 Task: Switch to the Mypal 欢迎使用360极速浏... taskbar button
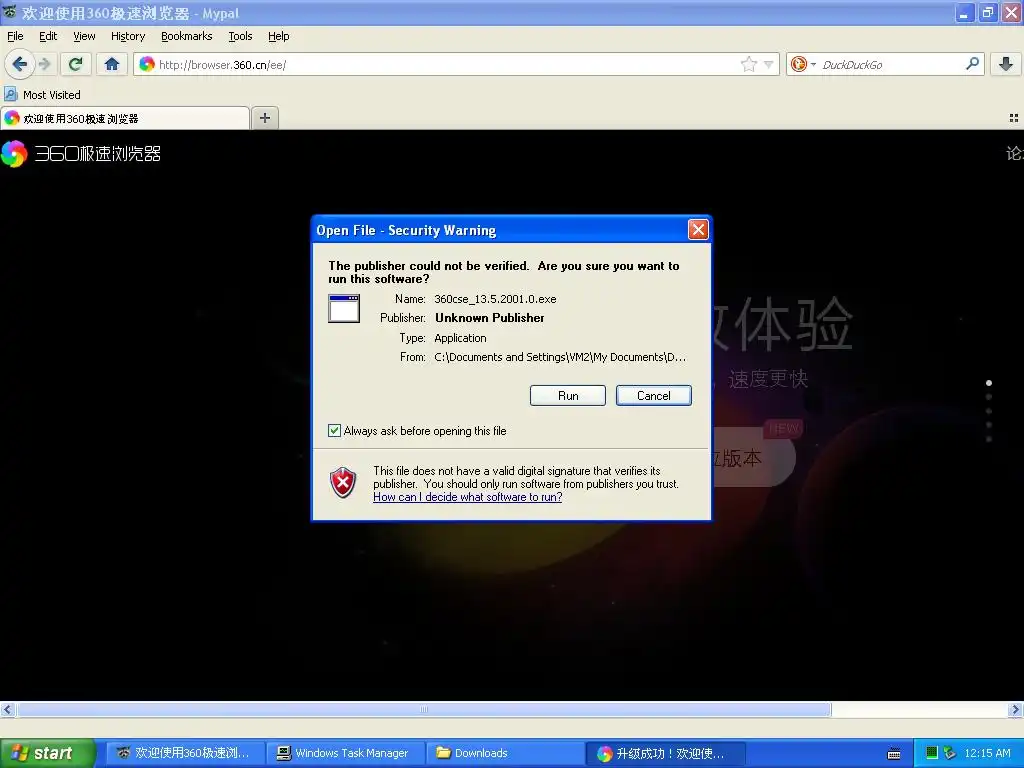point(185,753)
